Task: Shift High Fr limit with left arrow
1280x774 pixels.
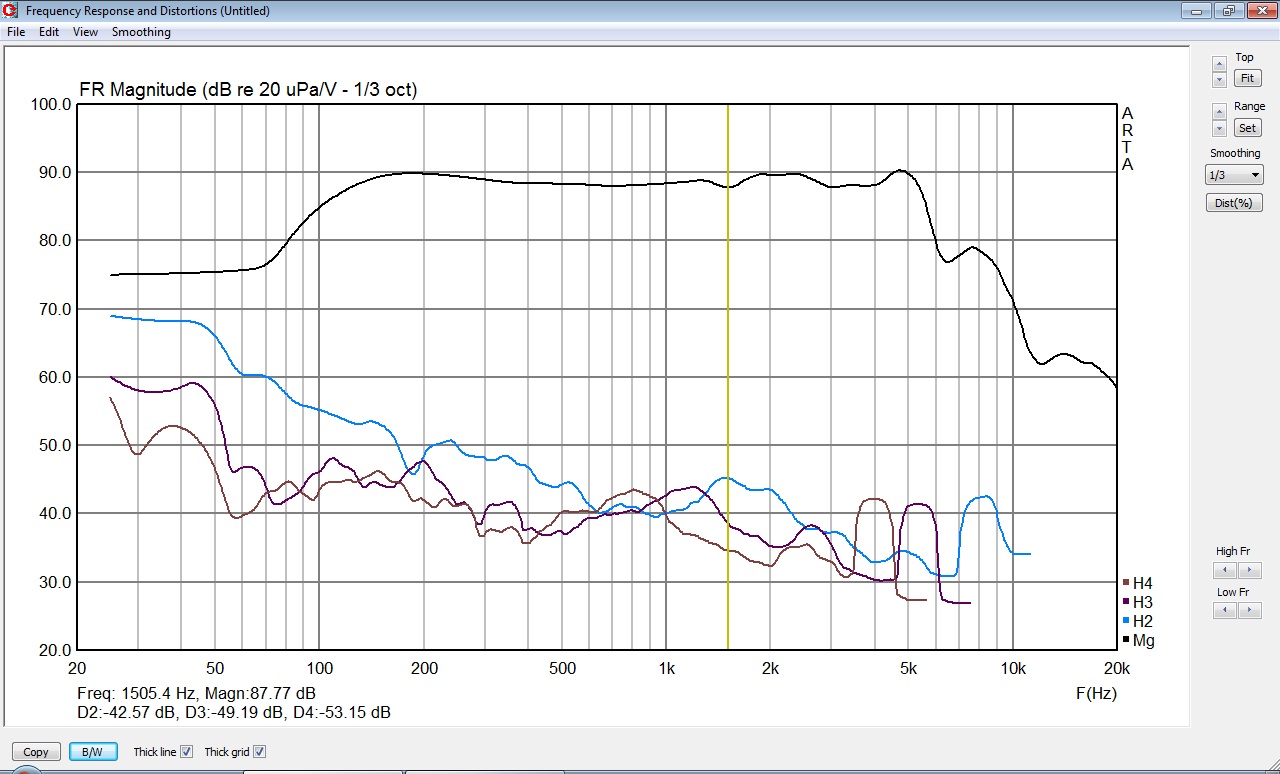Action: coord(1224,571)
